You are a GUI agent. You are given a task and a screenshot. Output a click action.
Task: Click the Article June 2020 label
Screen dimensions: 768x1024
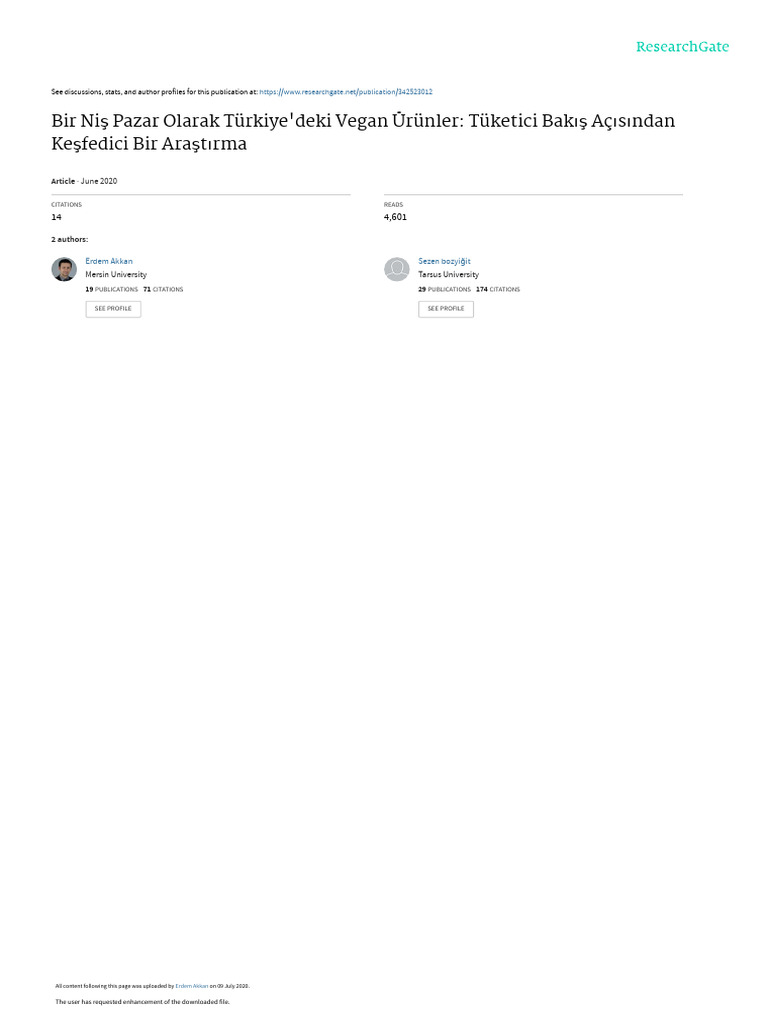[84, 182]
